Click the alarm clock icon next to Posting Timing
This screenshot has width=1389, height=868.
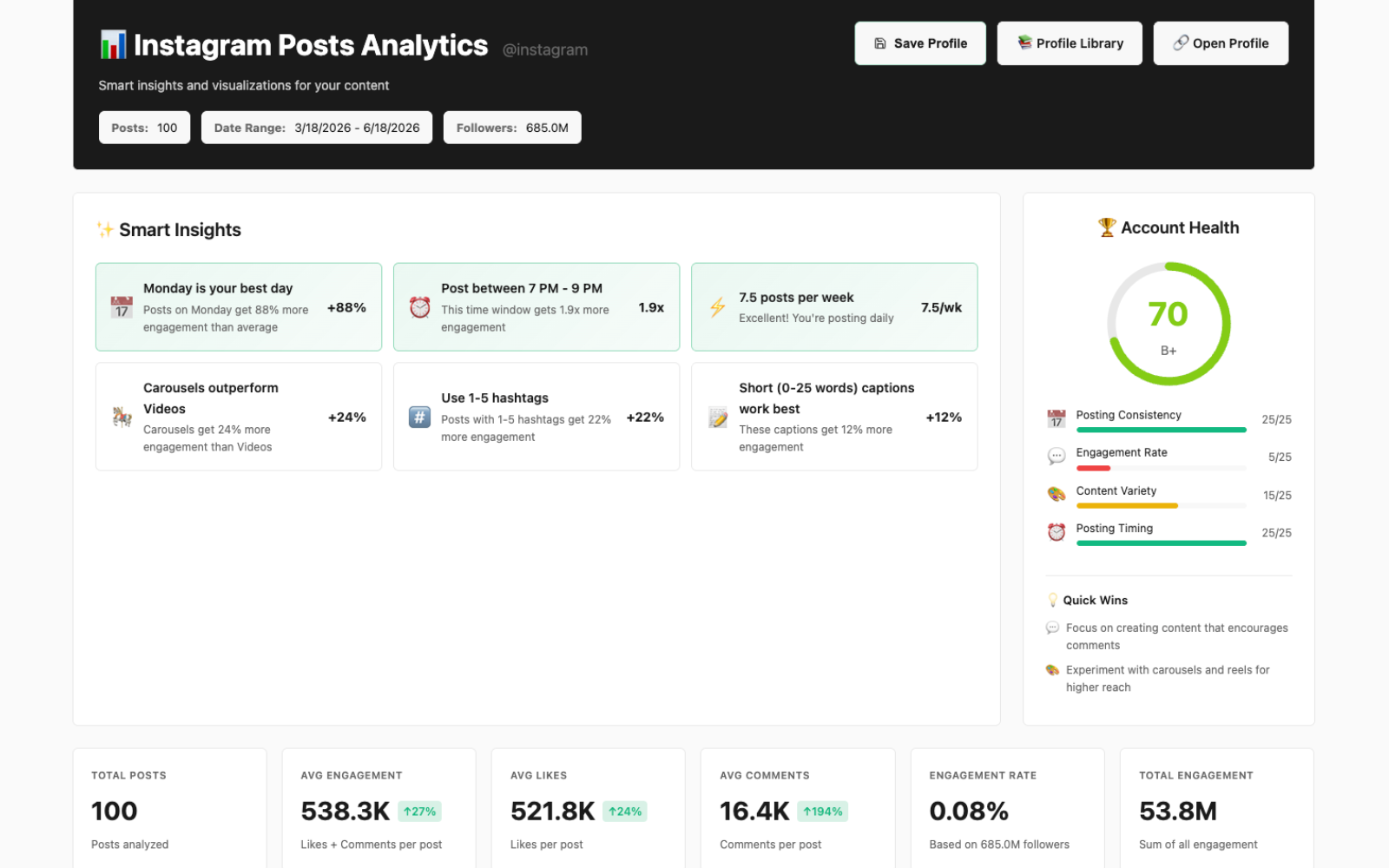[x=1057, y=532]
